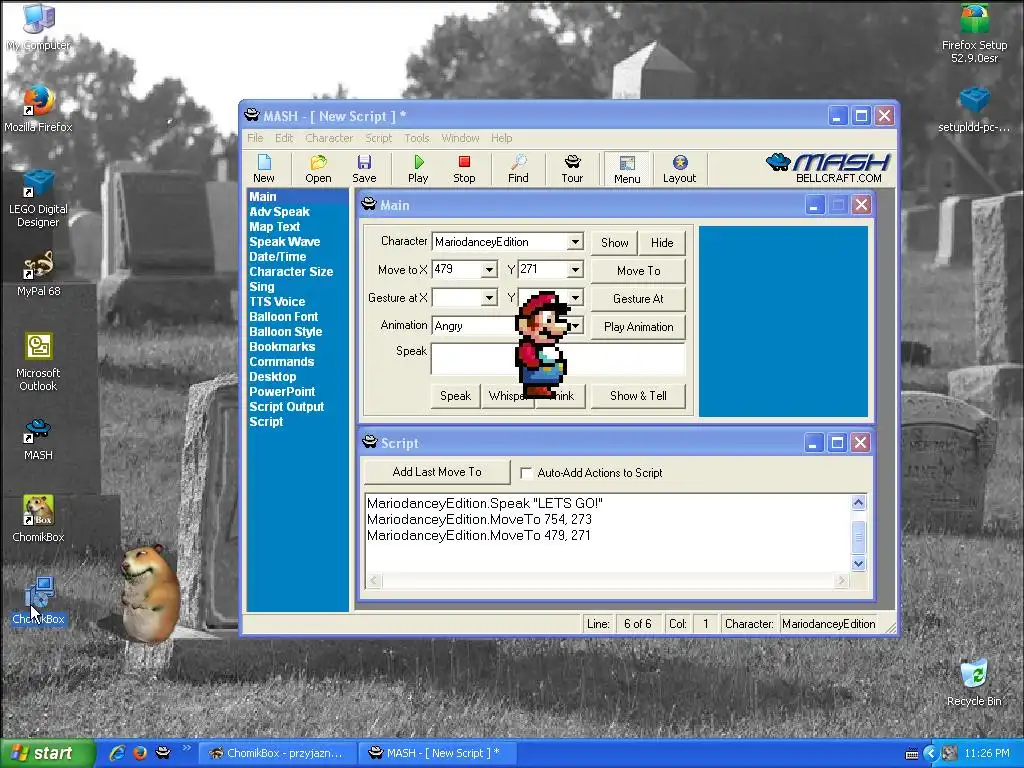
Task: Select the Microsoft Outlook desktop icon
Action: (x=39, y=362)
